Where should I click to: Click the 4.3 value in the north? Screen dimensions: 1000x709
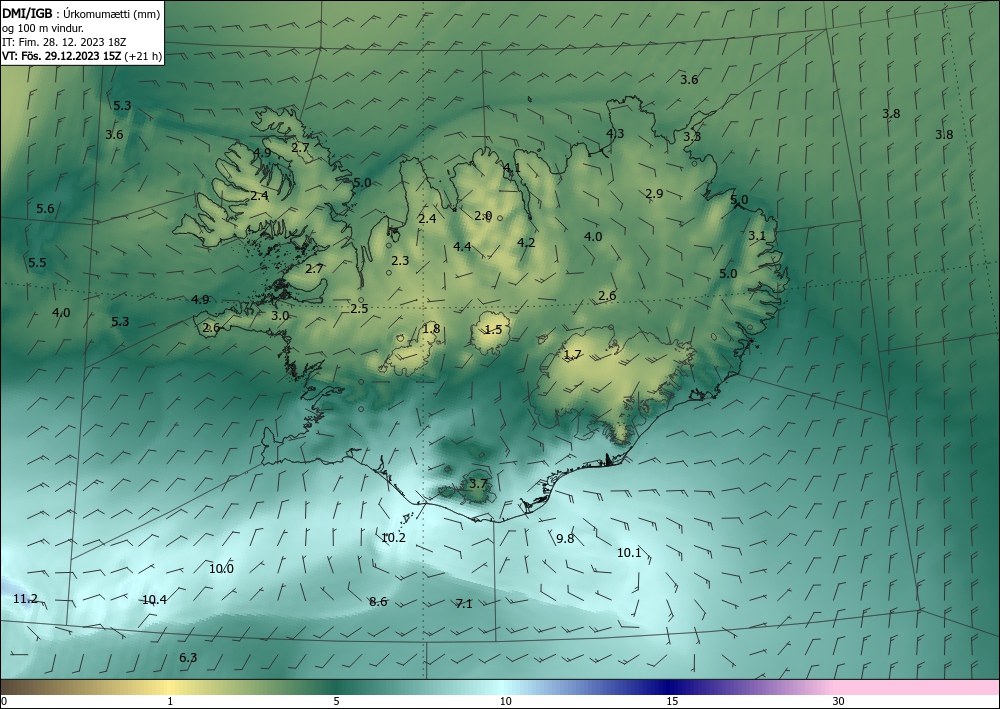click(x=615, y=133)
